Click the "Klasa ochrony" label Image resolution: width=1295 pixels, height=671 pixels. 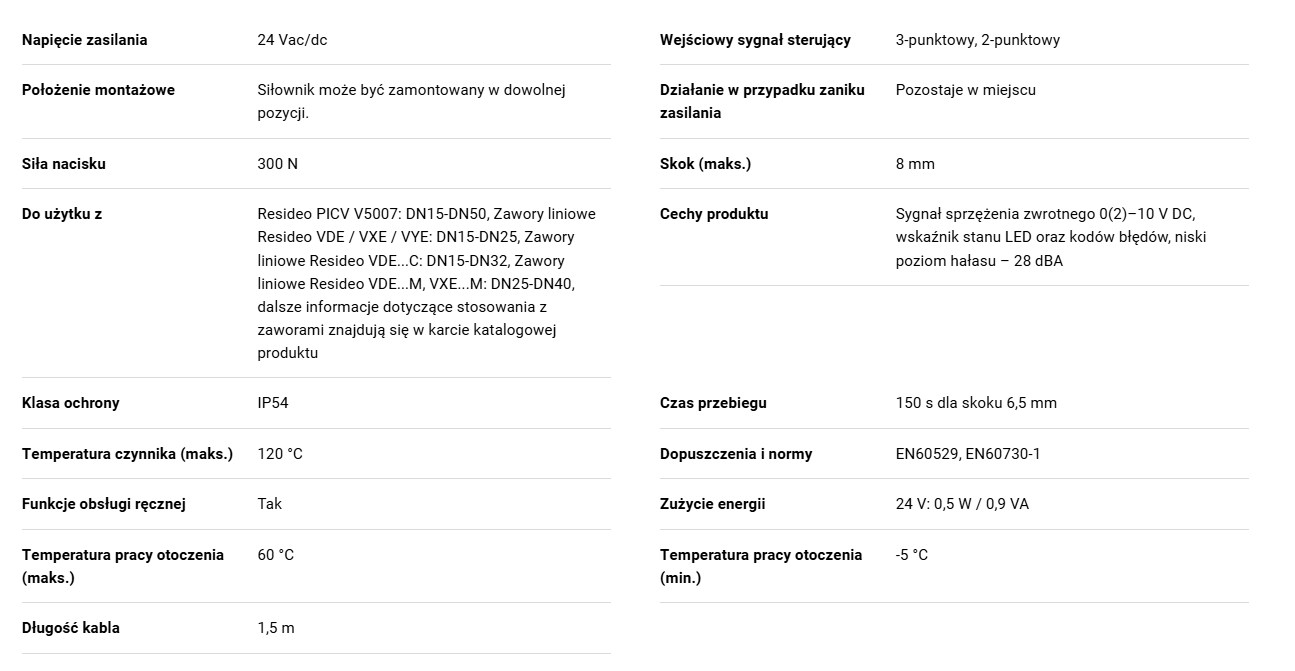tap(71, 403)
